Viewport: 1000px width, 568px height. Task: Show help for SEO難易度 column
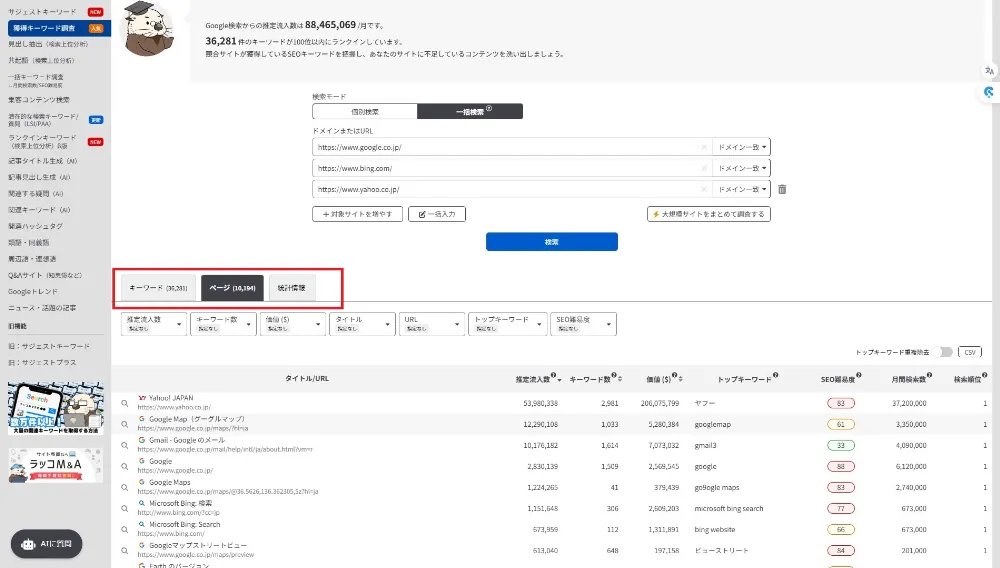click(x=858, y=375)
